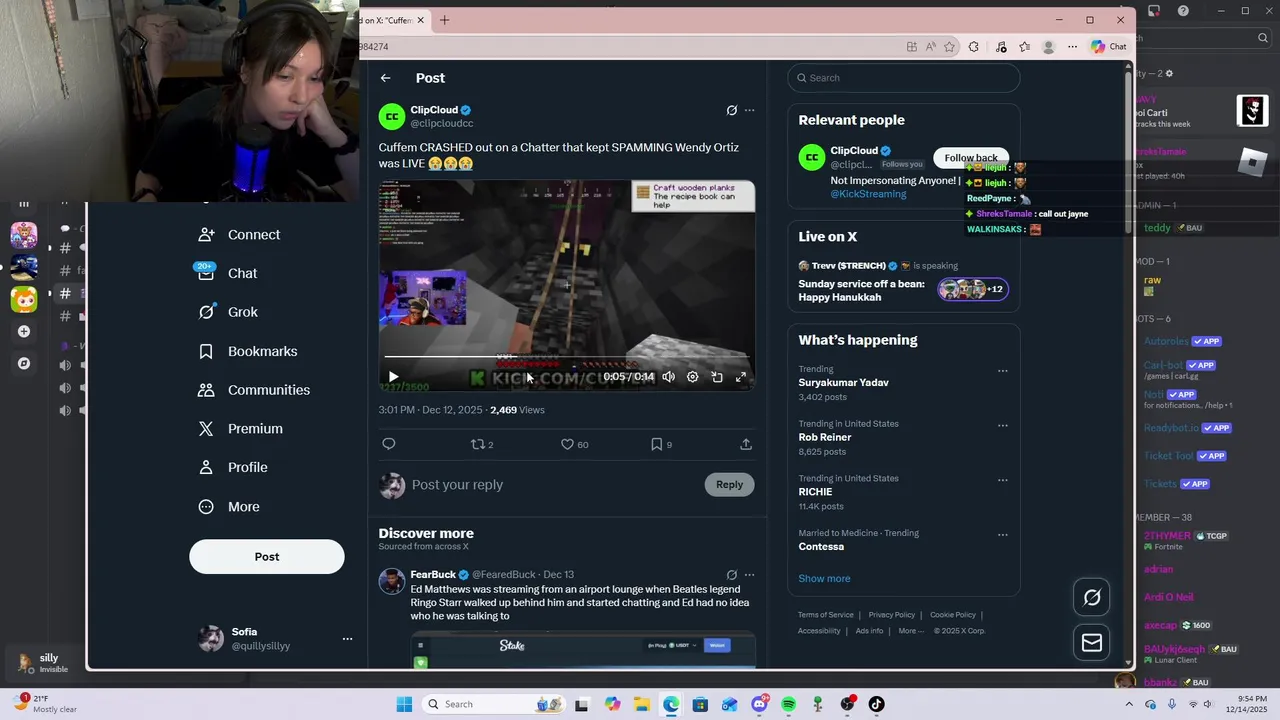Image resolution: width=1280 pixels, height=720 pixels.
Task: Close the X browser tab
Action: click(421, 20)
